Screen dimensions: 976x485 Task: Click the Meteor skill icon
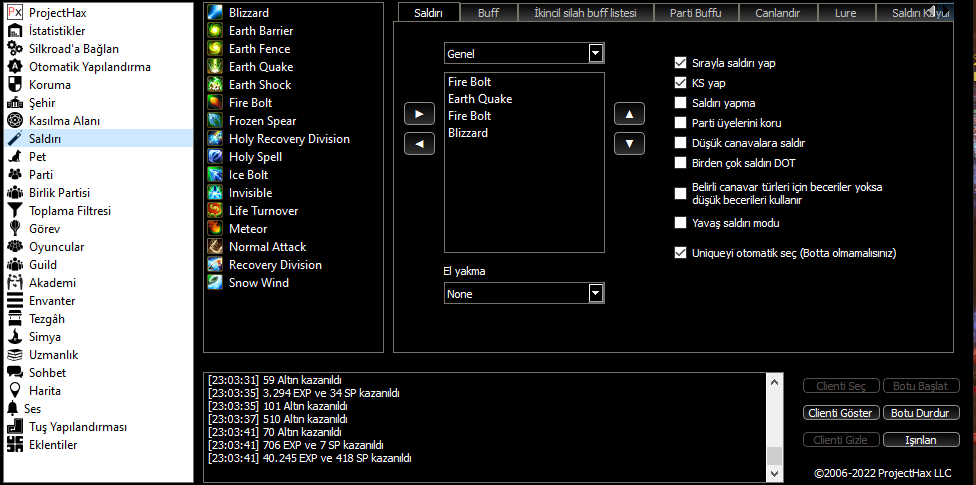[214, 229]
